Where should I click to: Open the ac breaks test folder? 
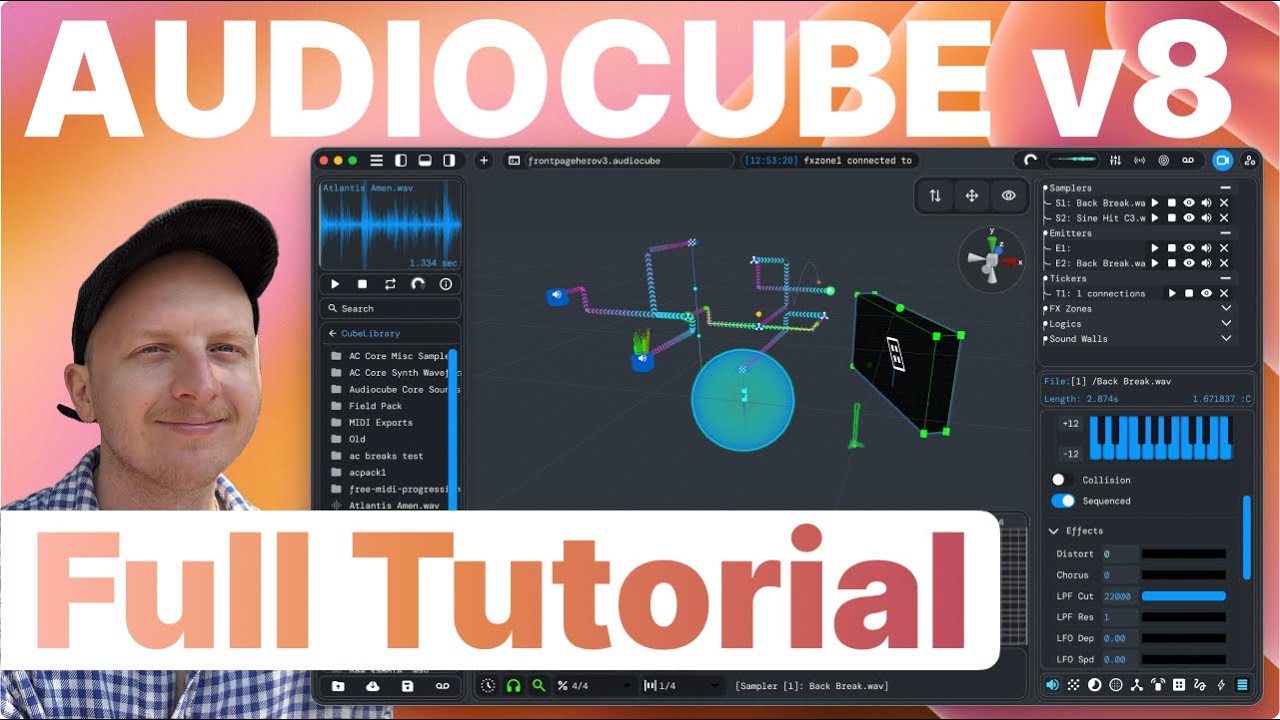[386, 456]
